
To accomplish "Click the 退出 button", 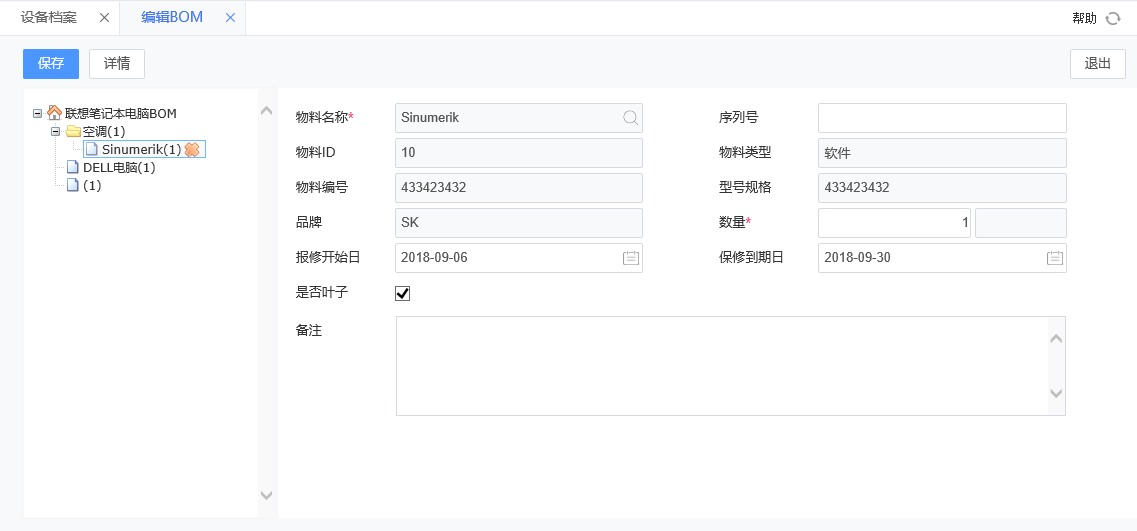I will click(x=1097, y=64).
